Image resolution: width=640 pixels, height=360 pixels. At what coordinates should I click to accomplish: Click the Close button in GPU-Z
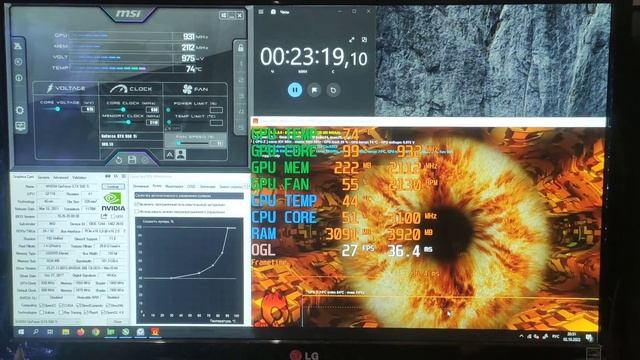(x=118, y=322)
